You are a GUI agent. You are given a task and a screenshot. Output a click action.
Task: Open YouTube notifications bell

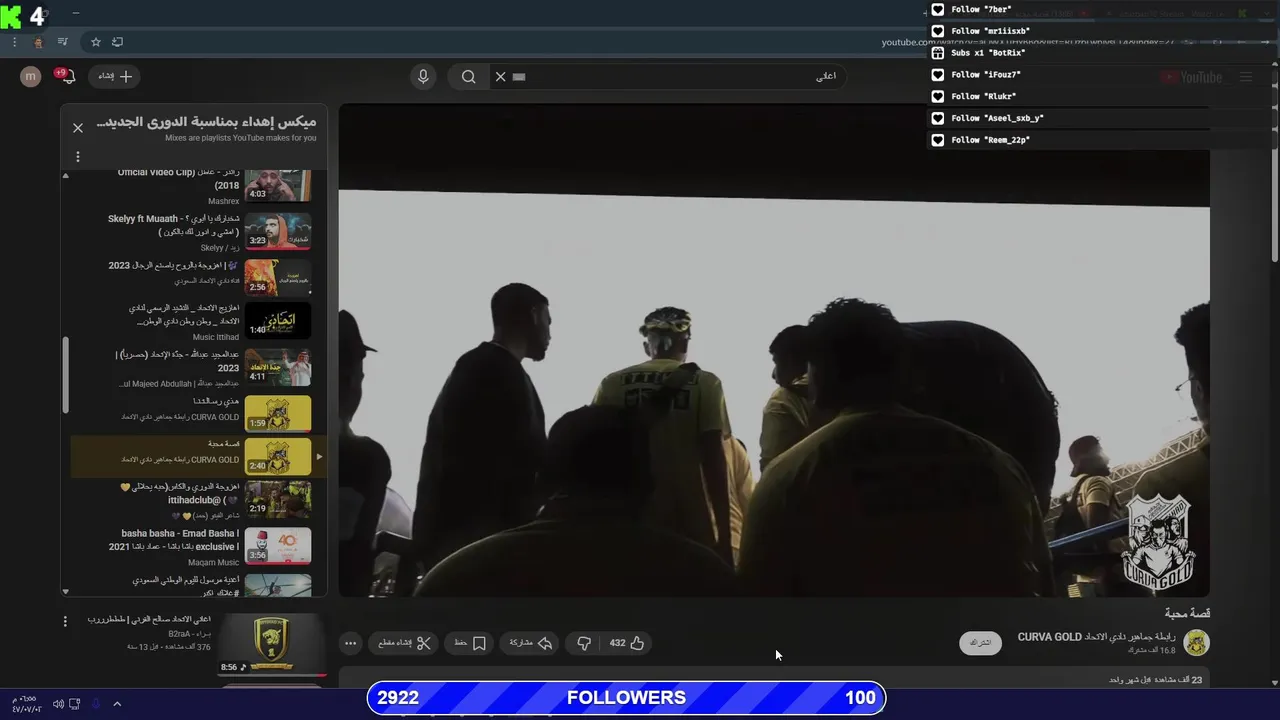[x=67, y=76]
